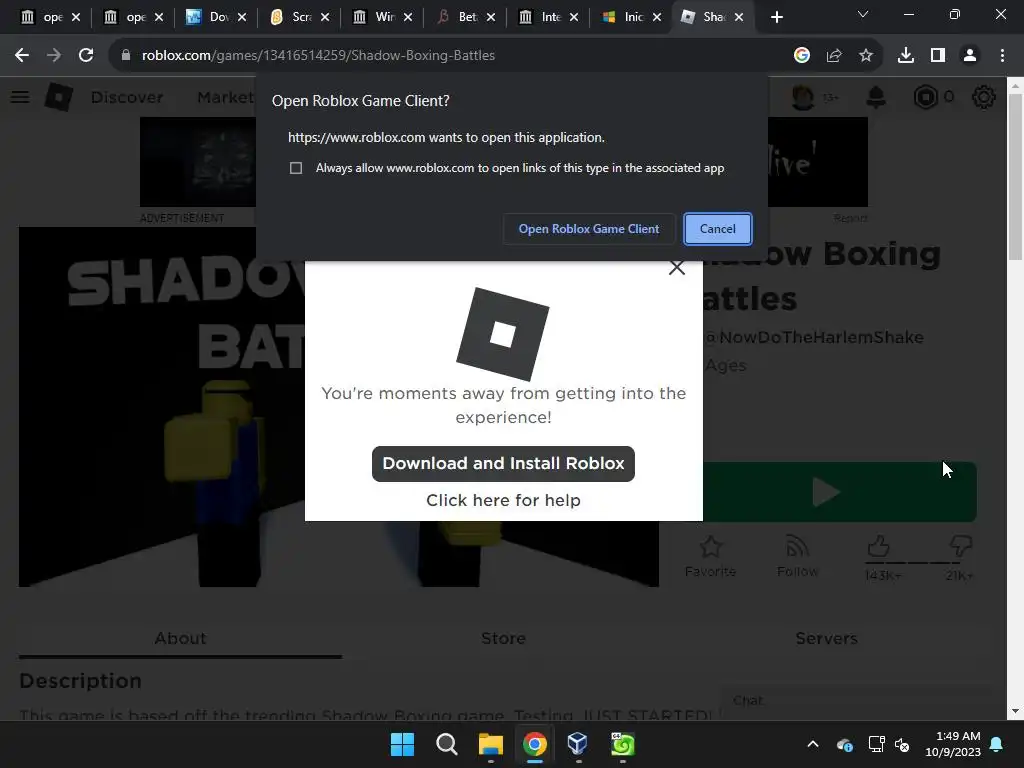Dislike the game with thumbs down
This screenshot has height=768, width=1024.
coord(960,546)
